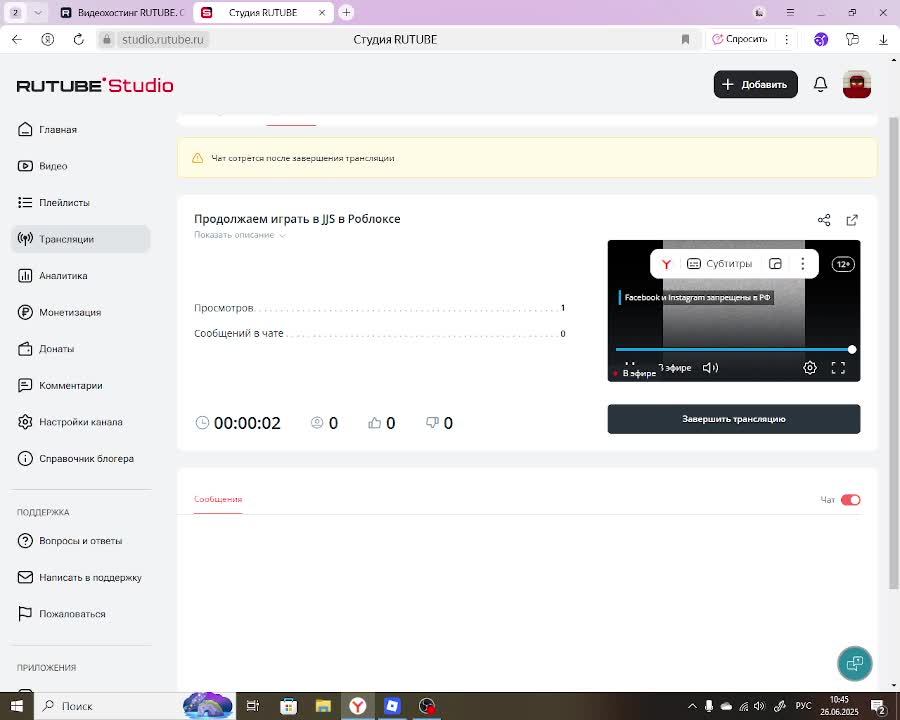Click the Добавить button
The height and width of the screenshot is (720, 900).
click(755, 84)
